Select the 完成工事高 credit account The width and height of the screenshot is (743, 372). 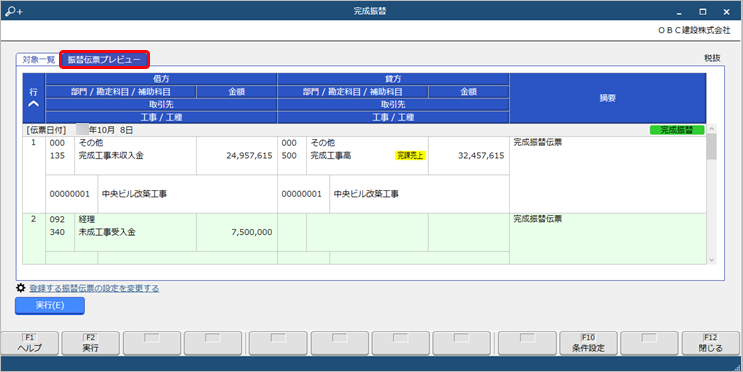click(x=331, y=155)
